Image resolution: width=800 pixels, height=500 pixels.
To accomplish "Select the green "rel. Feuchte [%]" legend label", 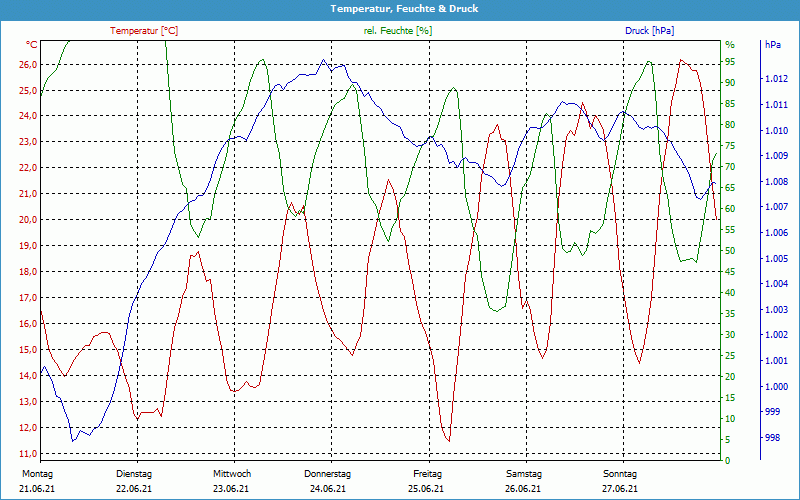I will [397, 31].
